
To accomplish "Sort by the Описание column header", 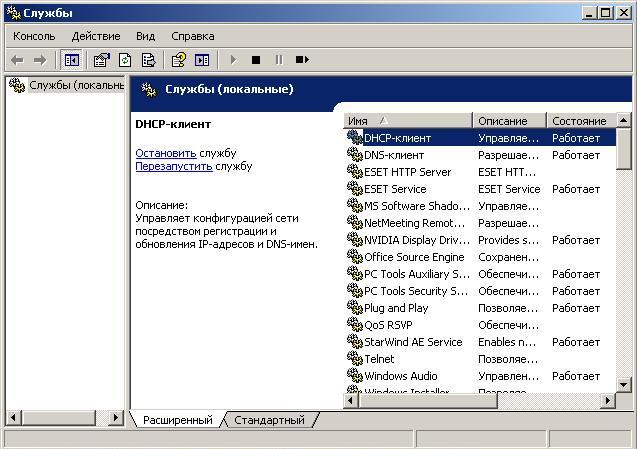I will (x=509, y=121).
